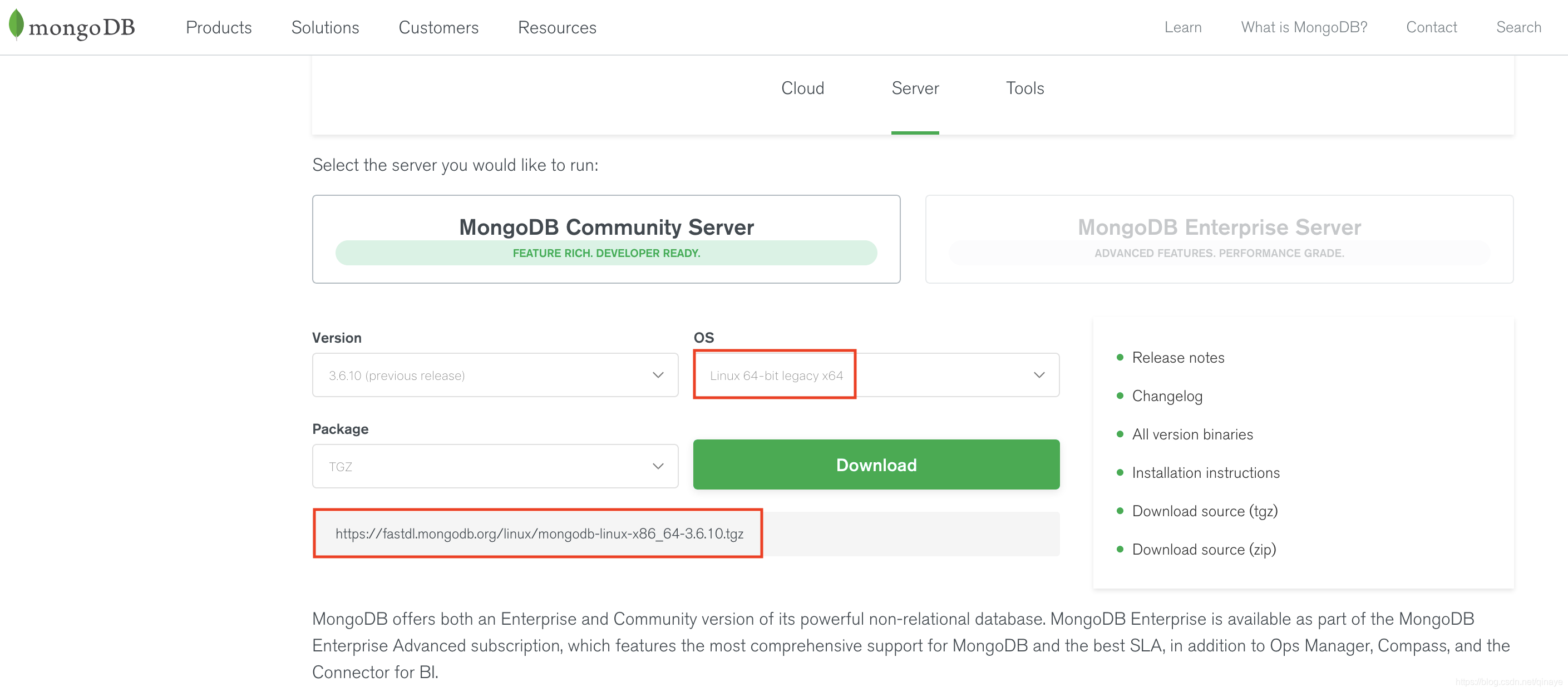Screen dimensions: 1568x692
Task: Open Installation instructions link
Action: [x=1205, y=472]
